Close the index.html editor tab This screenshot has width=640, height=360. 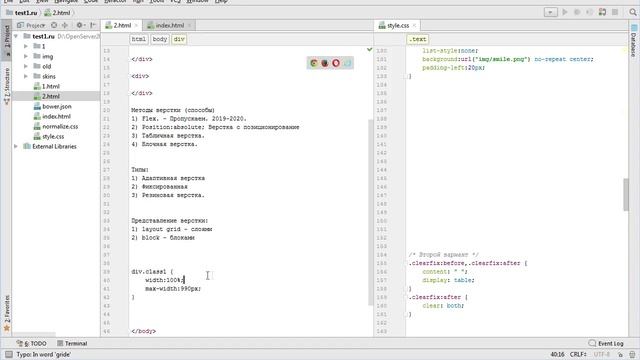[189, 25]
